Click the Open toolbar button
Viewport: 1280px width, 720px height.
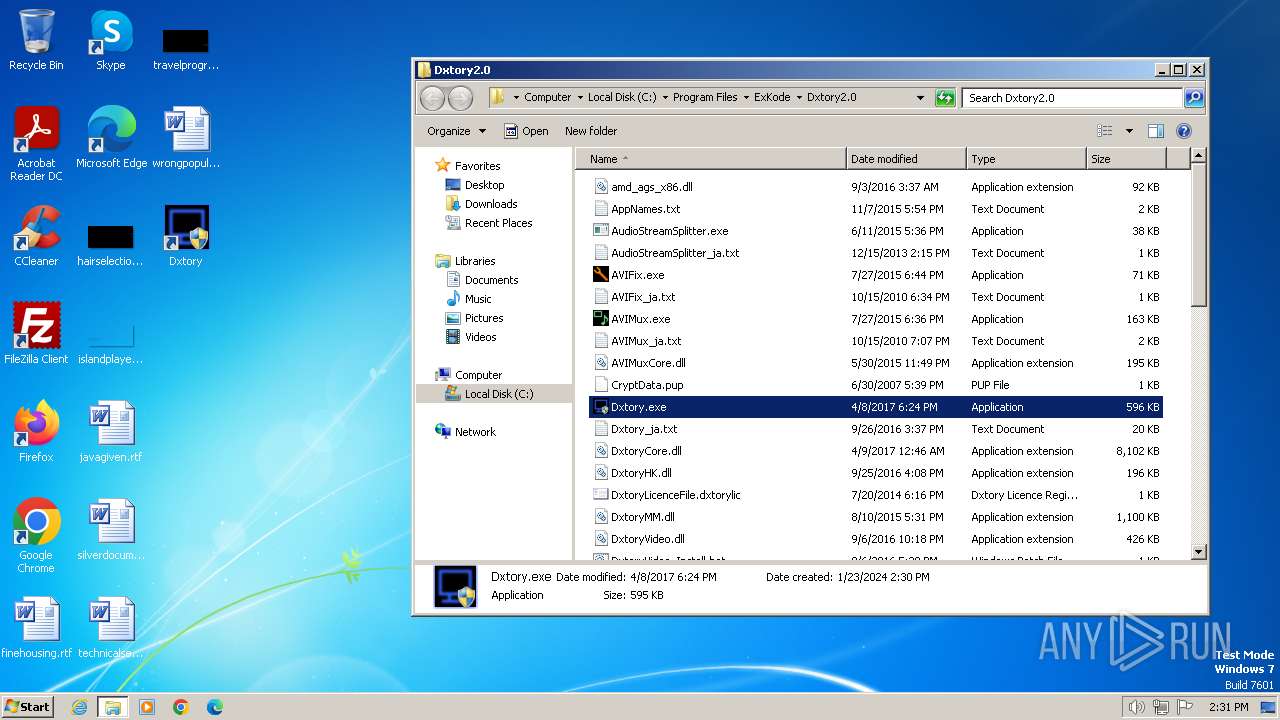tap(526, 131)
